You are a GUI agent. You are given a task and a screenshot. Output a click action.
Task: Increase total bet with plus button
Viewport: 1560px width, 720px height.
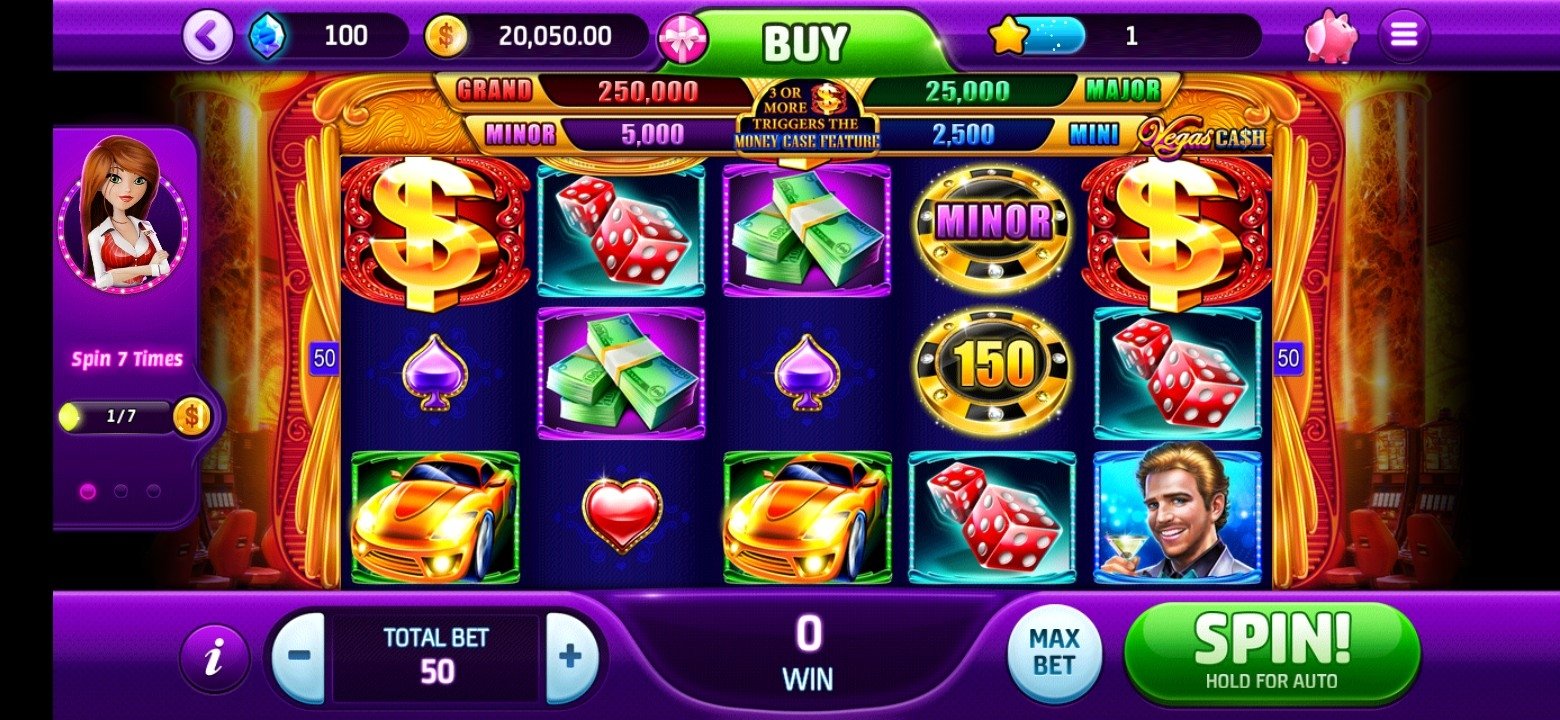click(x=572, y=657)
